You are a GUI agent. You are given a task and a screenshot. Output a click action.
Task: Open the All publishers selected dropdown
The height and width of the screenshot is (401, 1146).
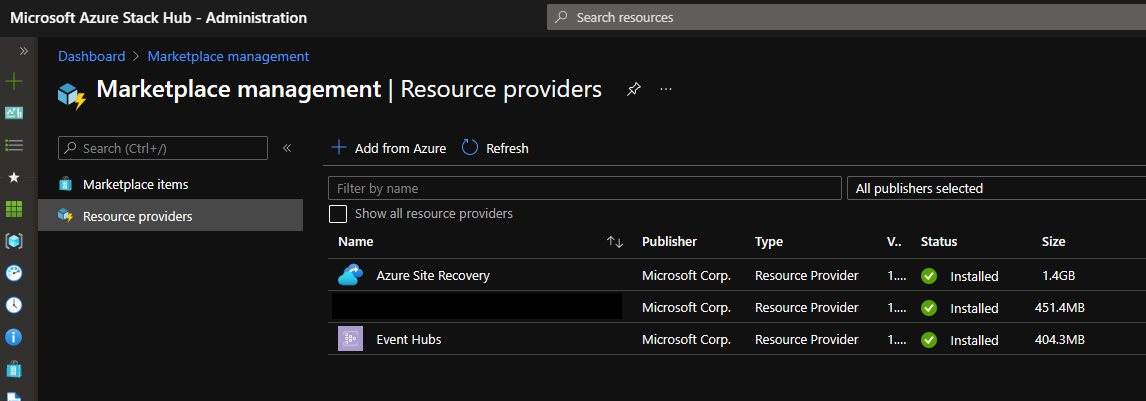(x=995, y=188)
